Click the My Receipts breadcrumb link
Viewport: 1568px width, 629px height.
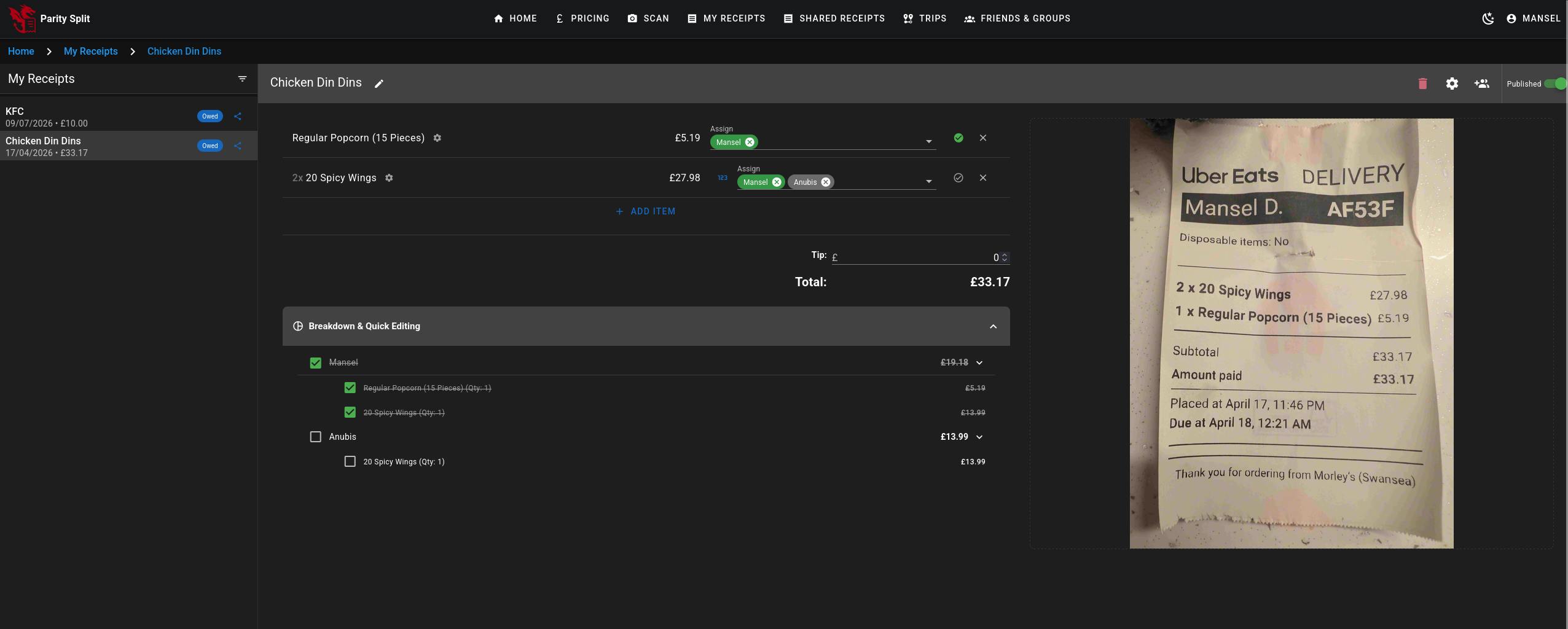tap(91, 52)
